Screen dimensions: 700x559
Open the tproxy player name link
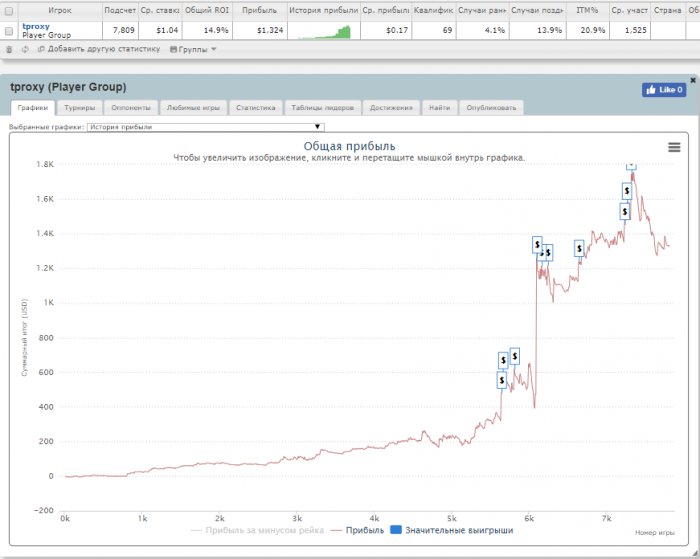[36, 26]
